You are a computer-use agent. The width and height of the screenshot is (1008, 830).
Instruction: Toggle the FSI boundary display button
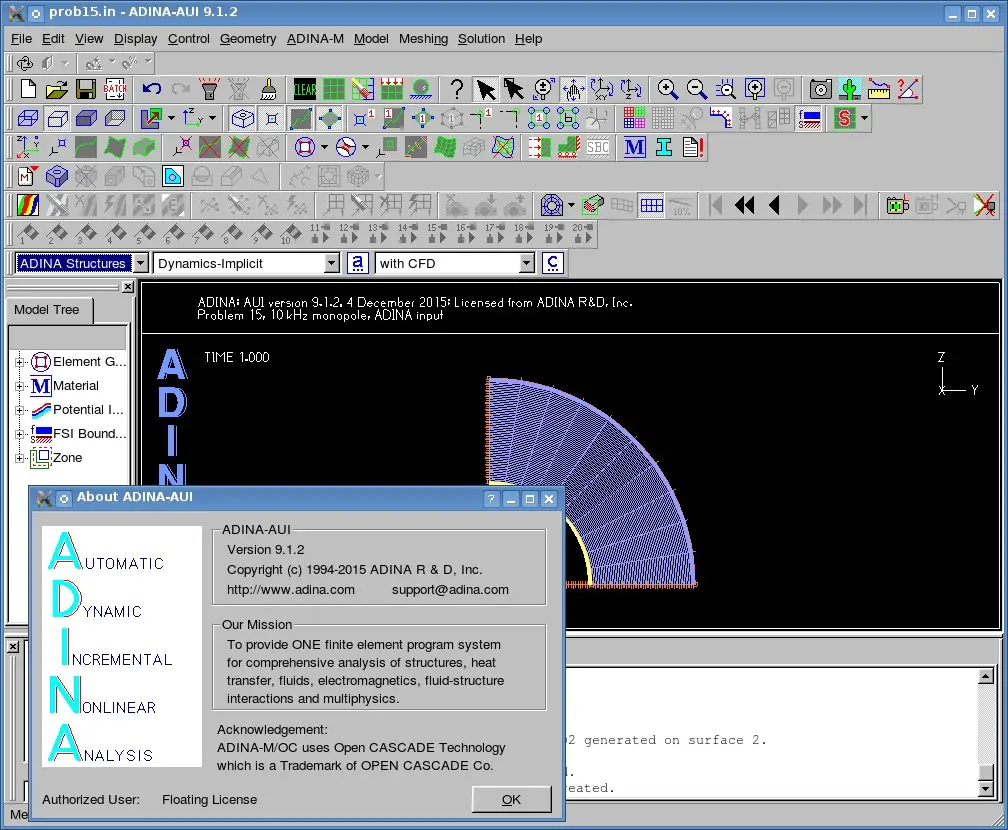pyautogui.click(x=810, y=119)
